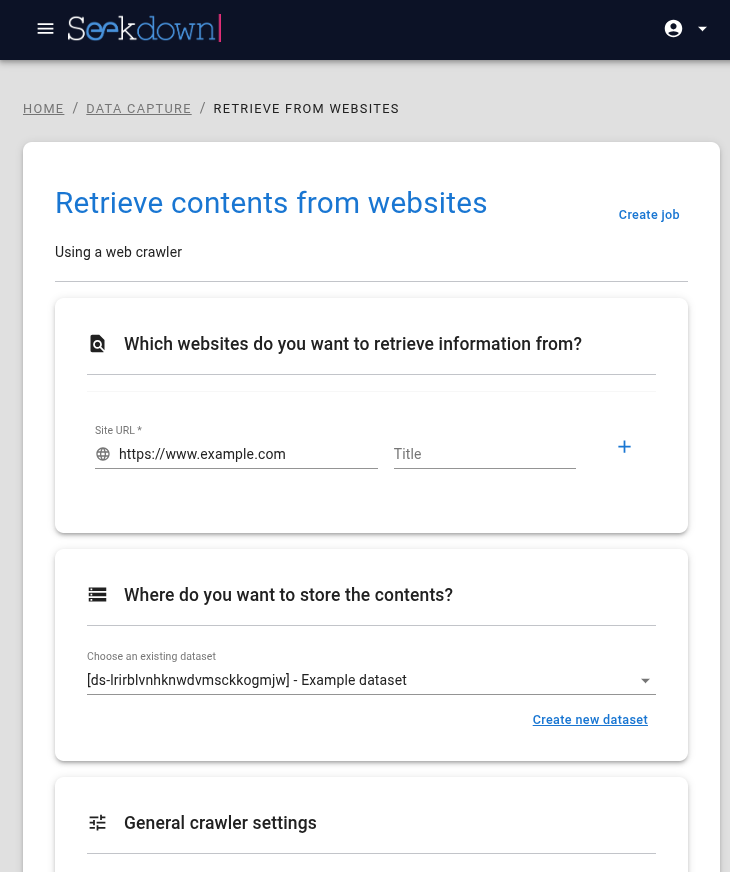Open the user account avatar menu
This screenshot has height=872, width=730.
(x=673, y=28)
